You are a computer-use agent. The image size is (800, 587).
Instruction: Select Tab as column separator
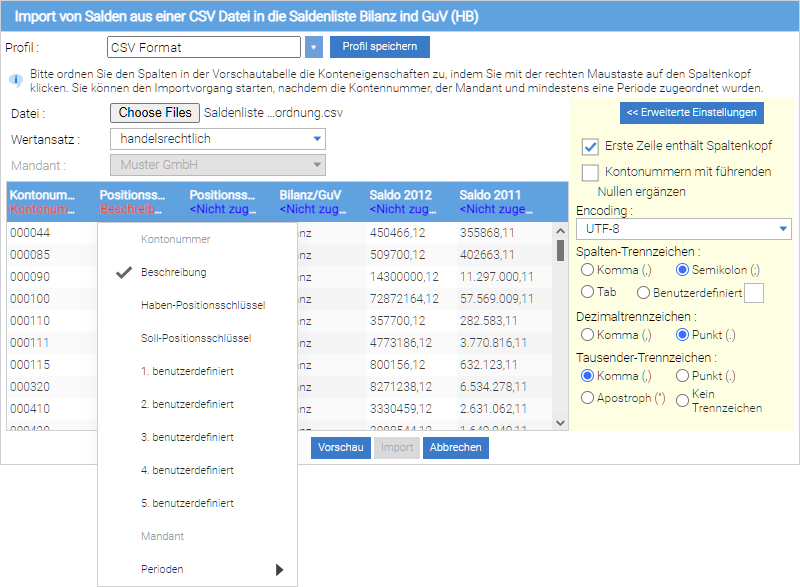pos(587,292)
